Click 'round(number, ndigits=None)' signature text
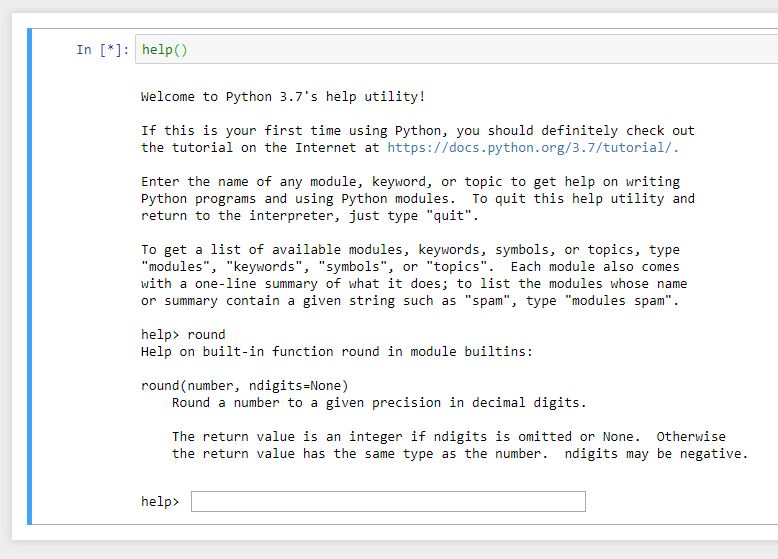The width and height of the screenshot is (778, 559). click(245, 385)
